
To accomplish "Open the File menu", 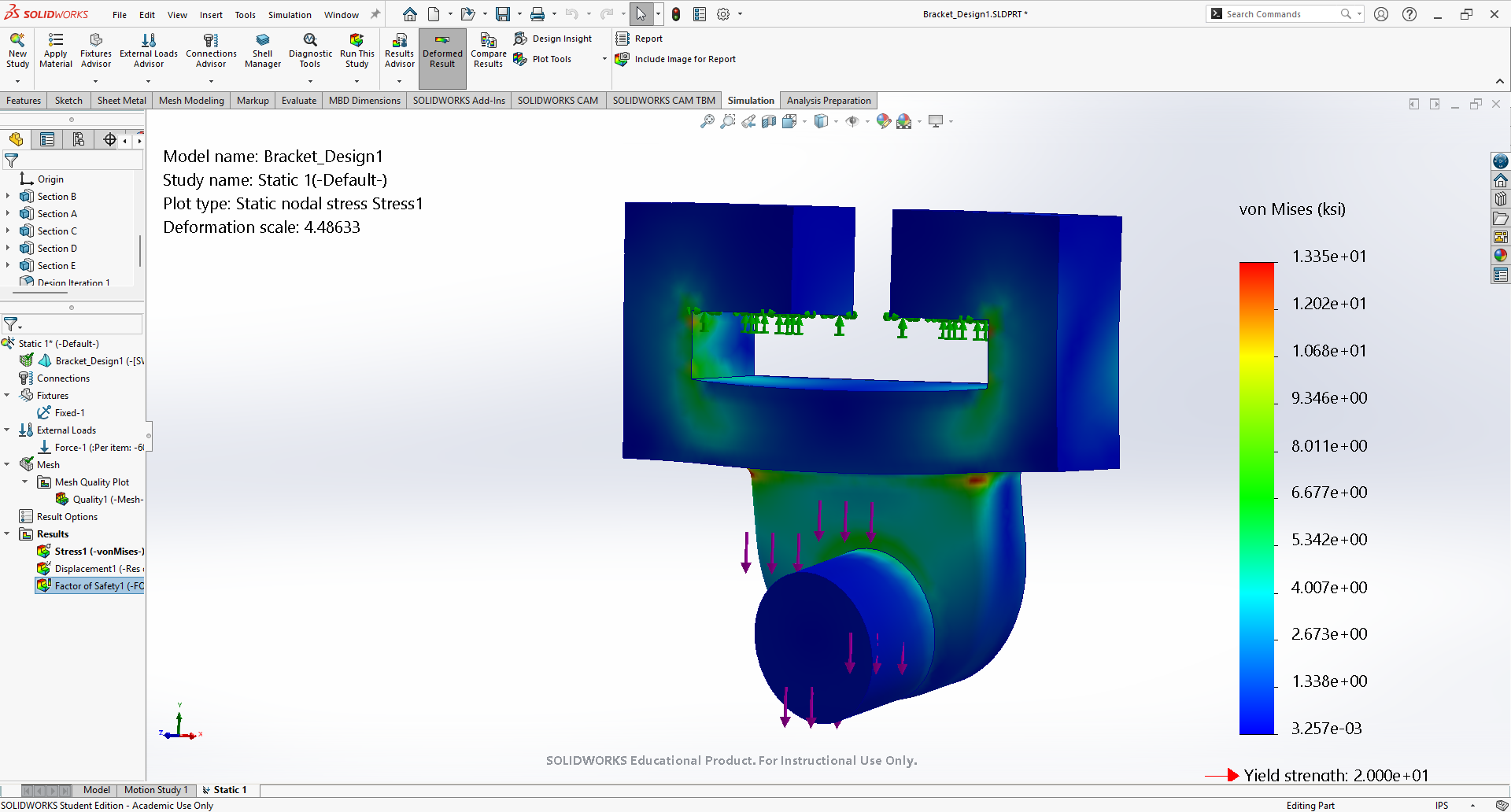I will coord(120,15).
